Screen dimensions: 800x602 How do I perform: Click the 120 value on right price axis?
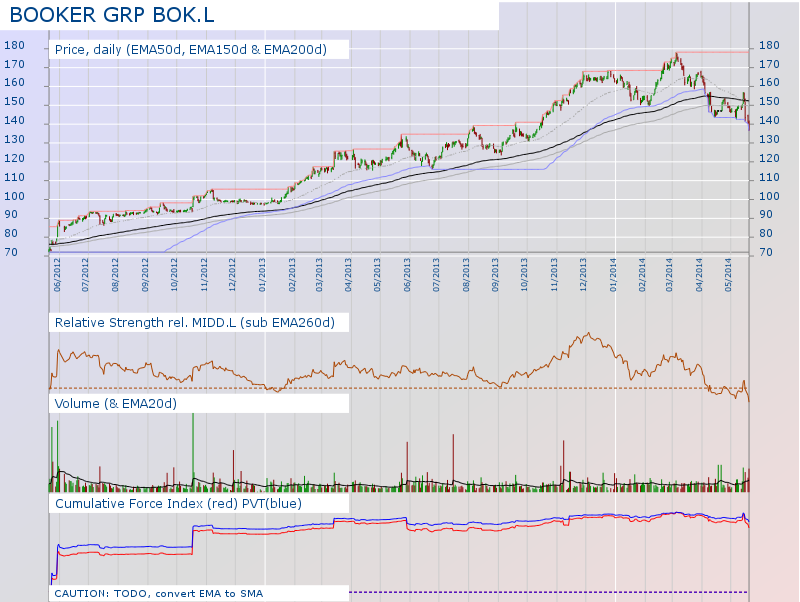[769, 158]
